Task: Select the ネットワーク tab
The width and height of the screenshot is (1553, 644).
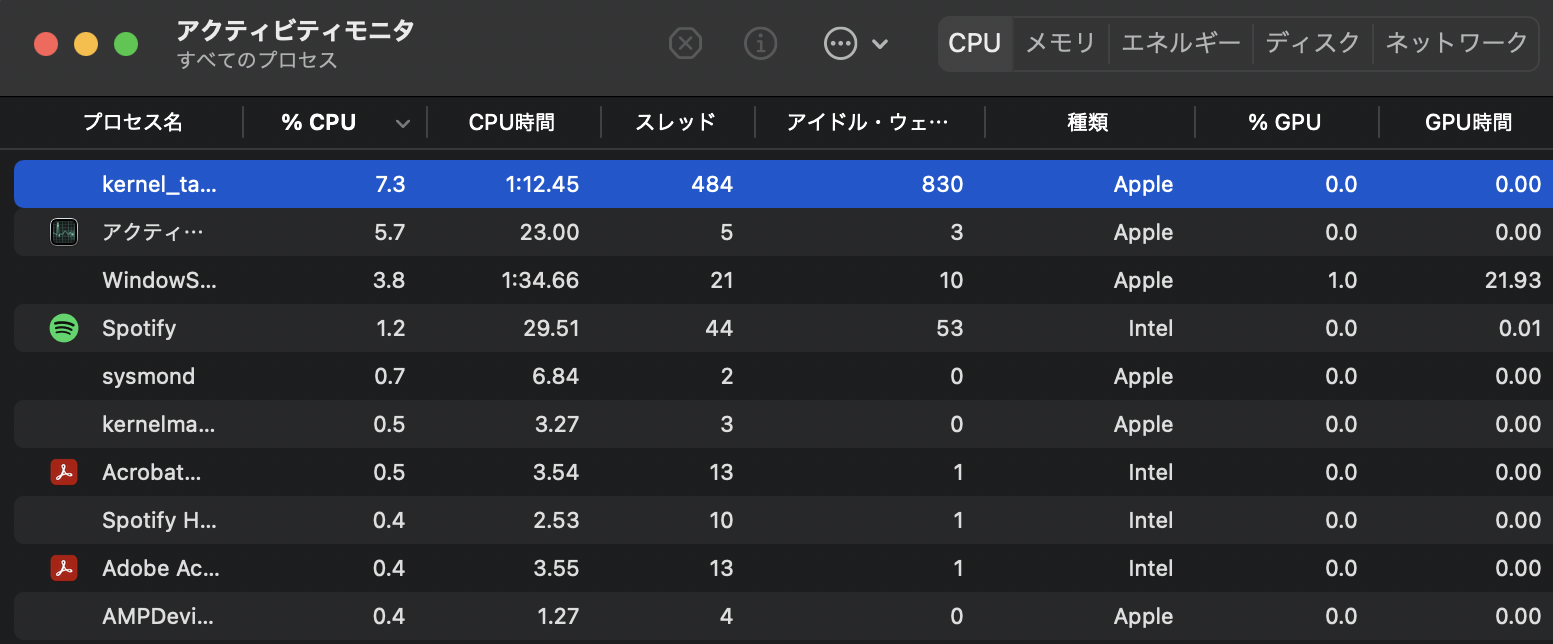Action: [x=1456, y=43]
